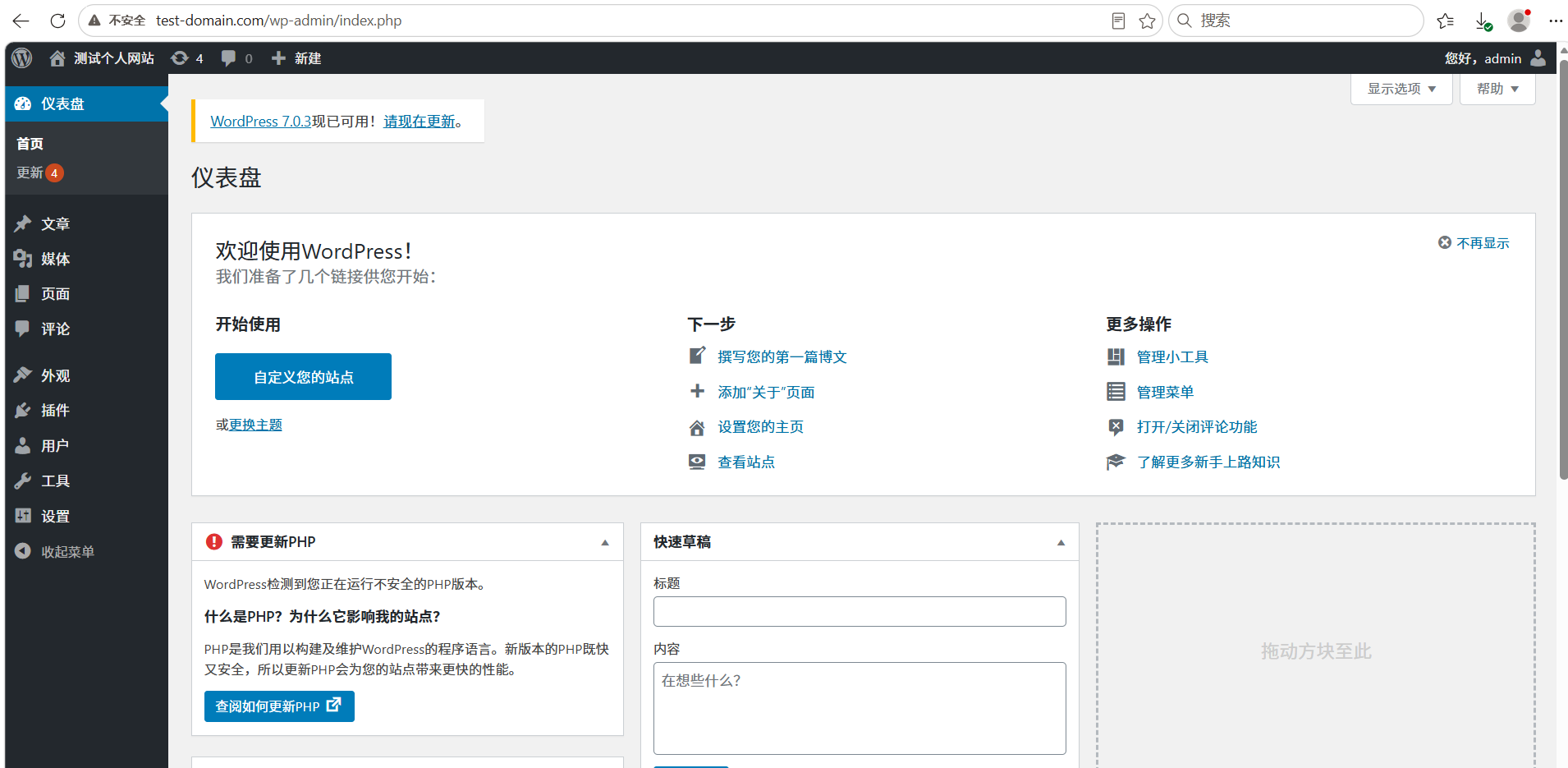Screen dimensions: 1568x768
Task: Click the 插件 plugin icon in sidebar
Action: click(23, 410)
